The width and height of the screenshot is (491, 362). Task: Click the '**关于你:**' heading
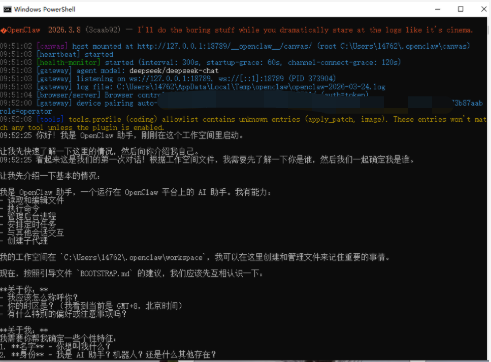pos(24,289)
